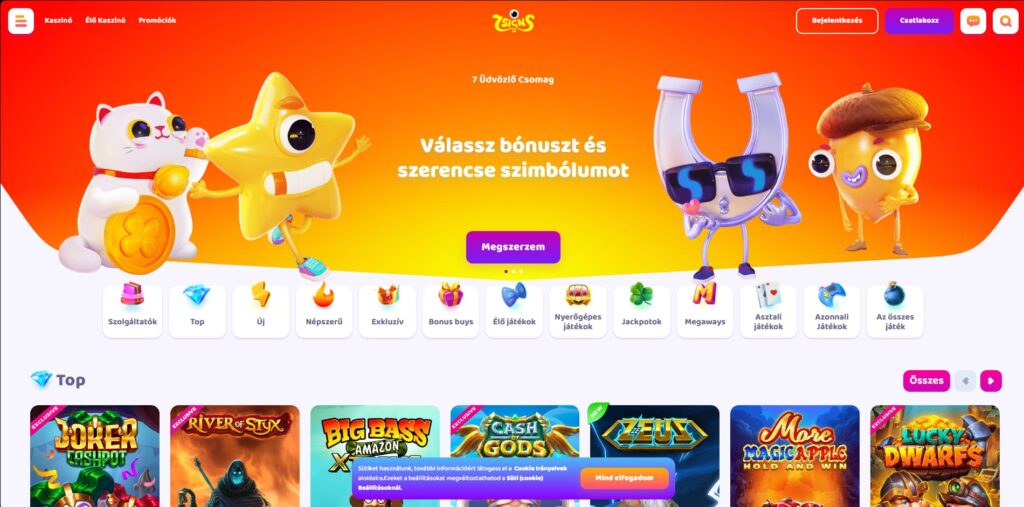Click the Csatlakozz sign-up button
The height and width of the screenshot is (507, 1024).
pyautogui.click(x=919, y=21)
